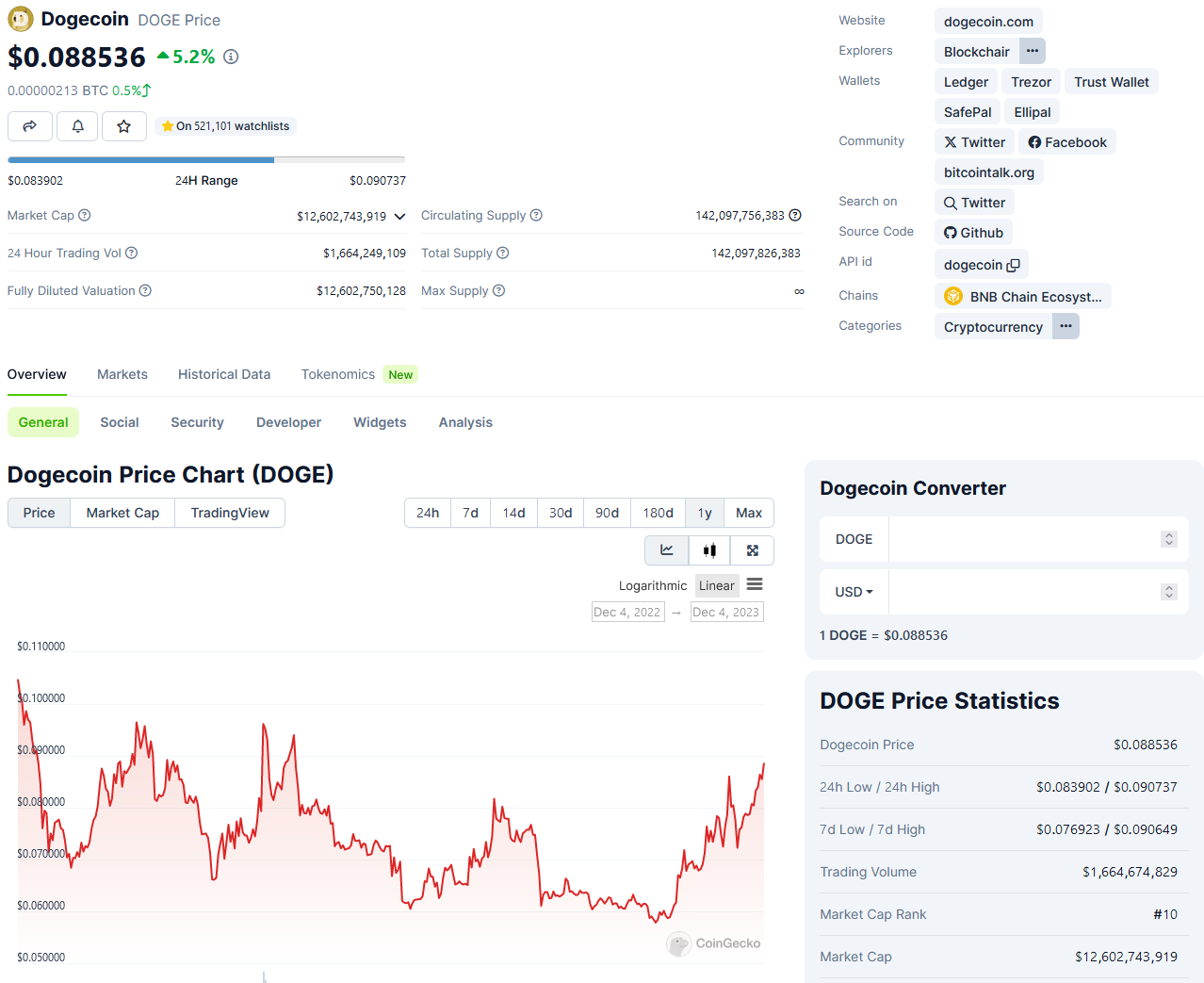Open Ellipal wallet link
Screen dimensions: 1204x983
point(1033,112)
